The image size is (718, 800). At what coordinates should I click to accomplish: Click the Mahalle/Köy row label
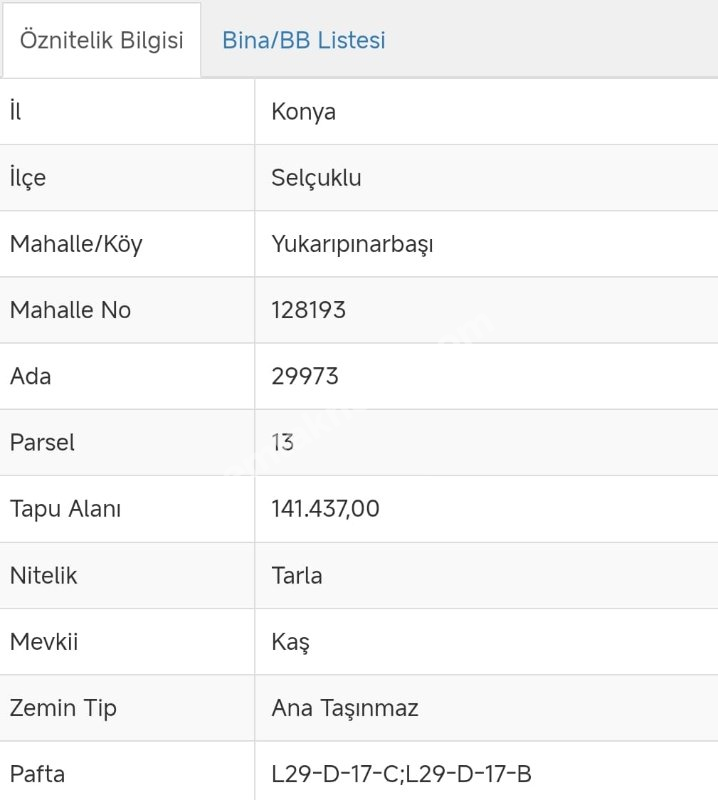click(x=76, y=244)
